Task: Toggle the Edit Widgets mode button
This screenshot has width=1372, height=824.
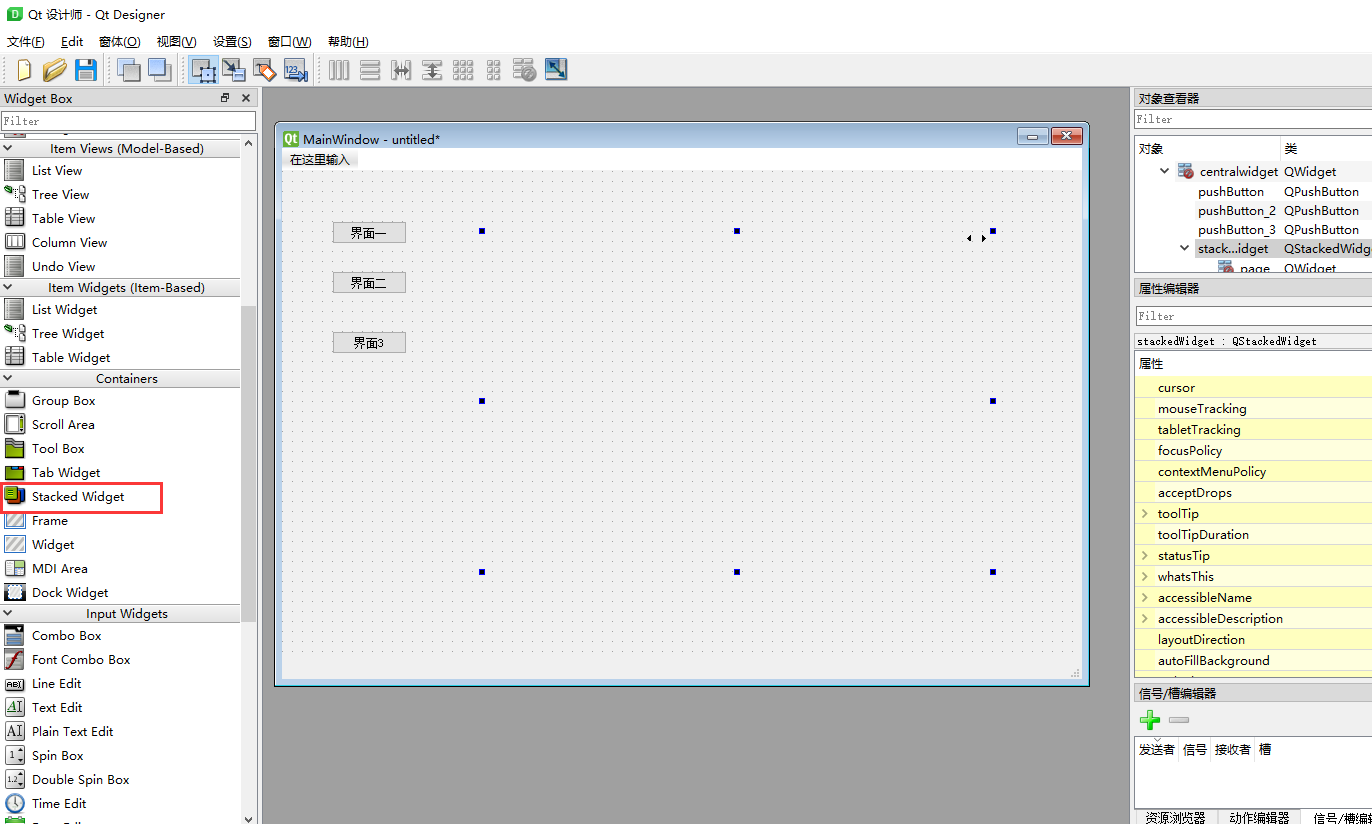Action: click(x=203, y=70)
